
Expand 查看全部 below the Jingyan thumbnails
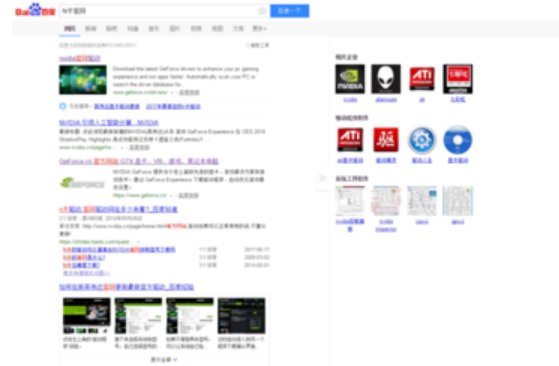tap(164, 360)
